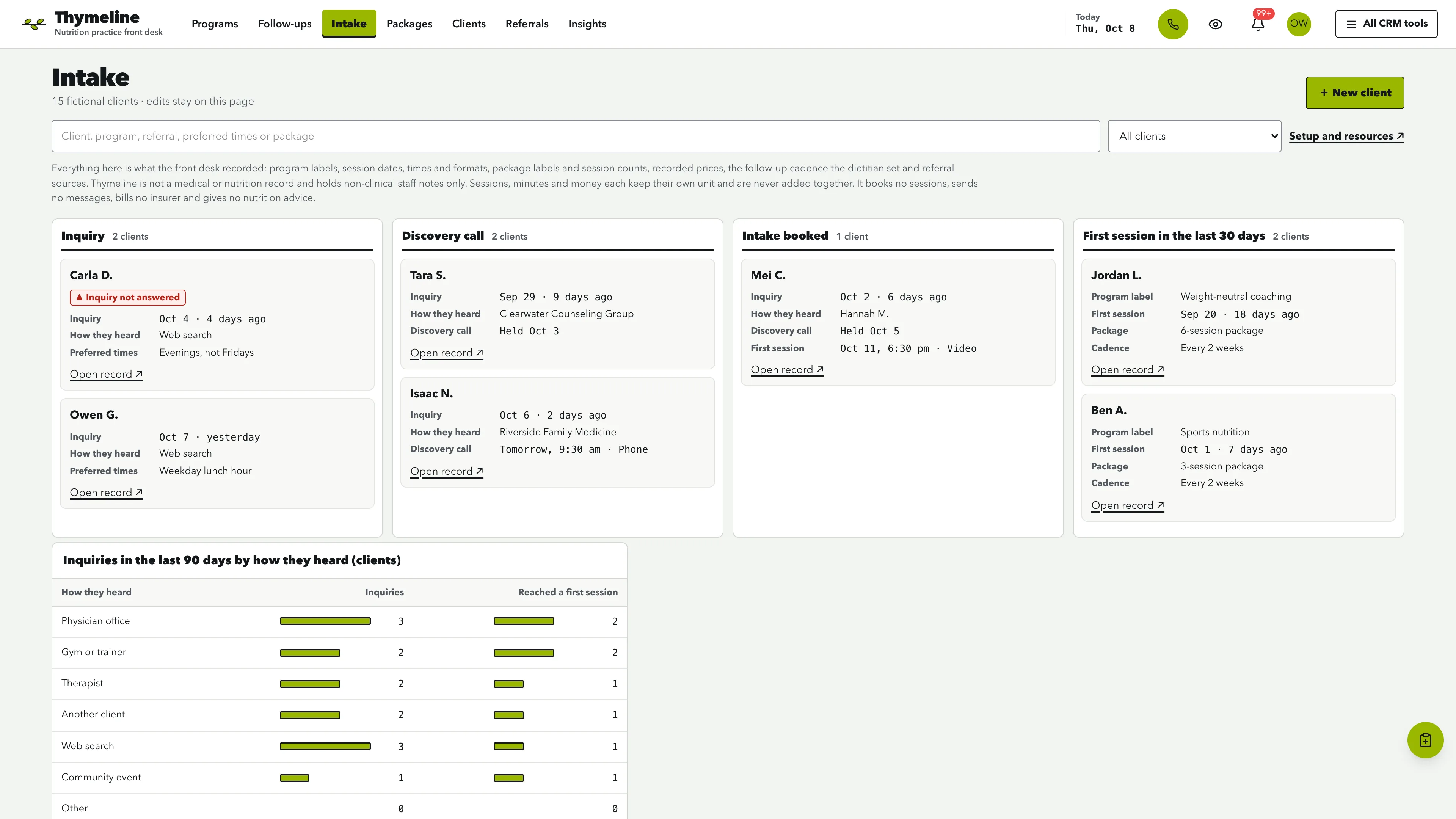Open the All CRM tools menu
Image resolution: width=1456 pixels, height=819 pixels.
point(1386,24)
